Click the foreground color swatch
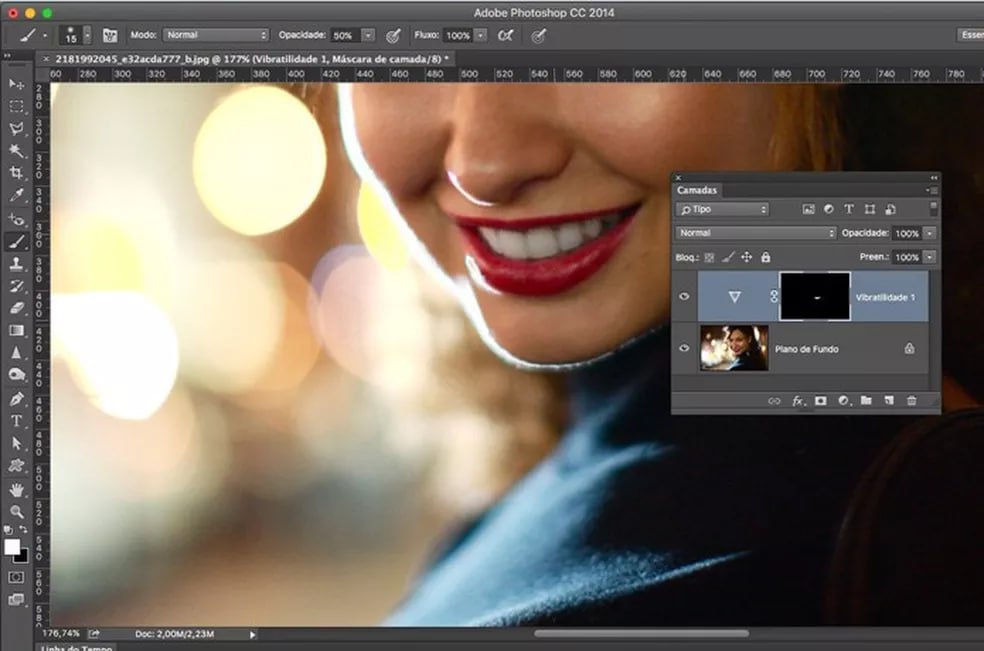 12,547
